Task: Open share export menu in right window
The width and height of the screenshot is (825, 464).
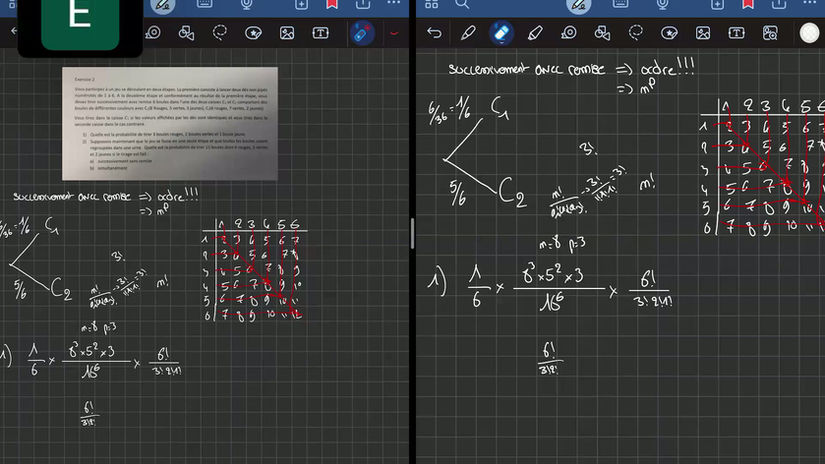Action: click(779, 4)
